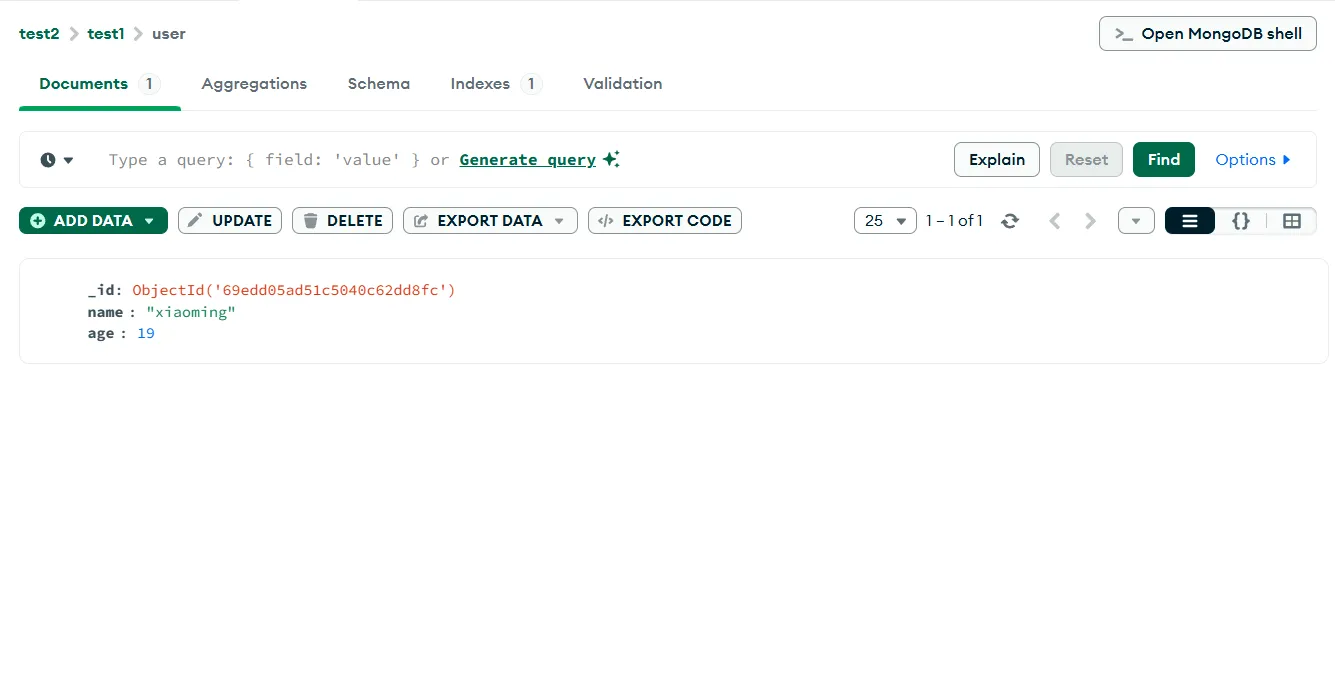The image size is (1335, 685).
Task: Click the UPDATE button
Action: pyautogui.click(x=230, y=221)
